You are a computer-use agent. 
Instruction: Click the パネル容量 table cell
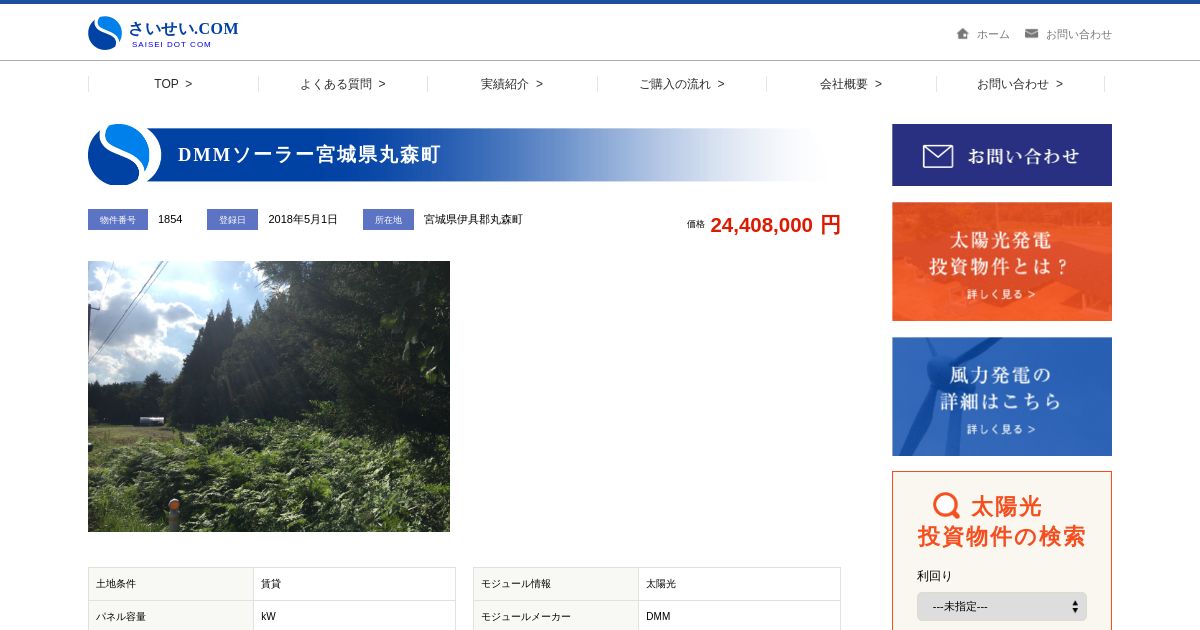pos(171,616)
